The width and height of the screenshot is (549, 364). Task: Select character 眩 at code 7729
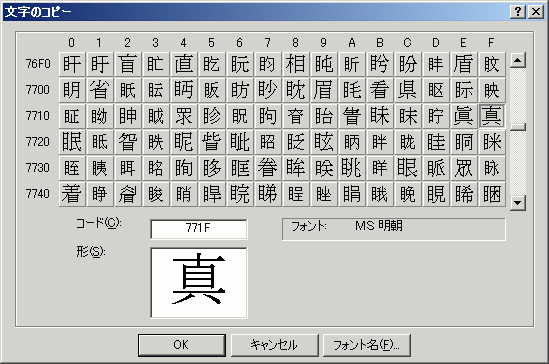point(324,142)
